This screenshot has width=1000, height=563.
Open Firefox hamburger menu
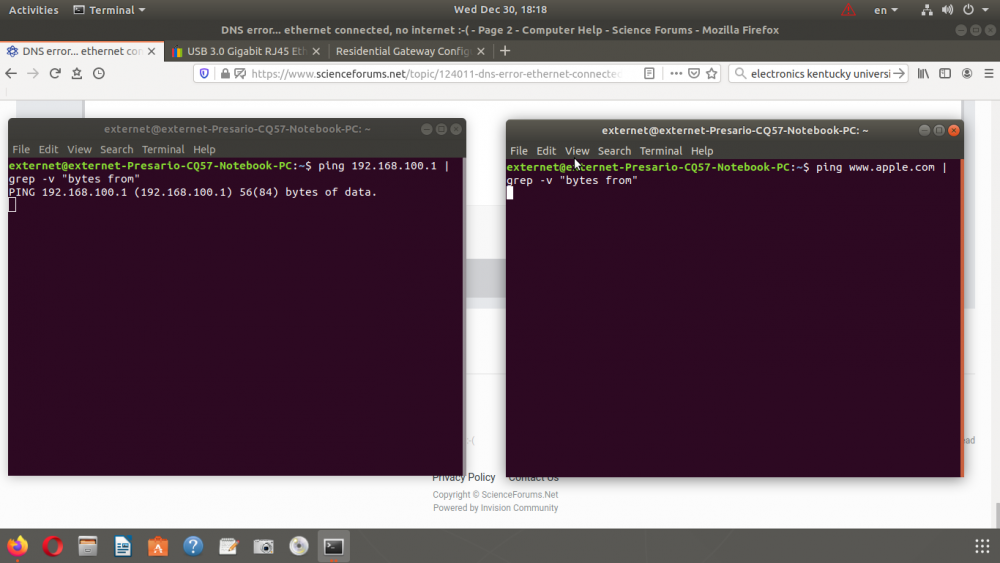pos(988,73)
